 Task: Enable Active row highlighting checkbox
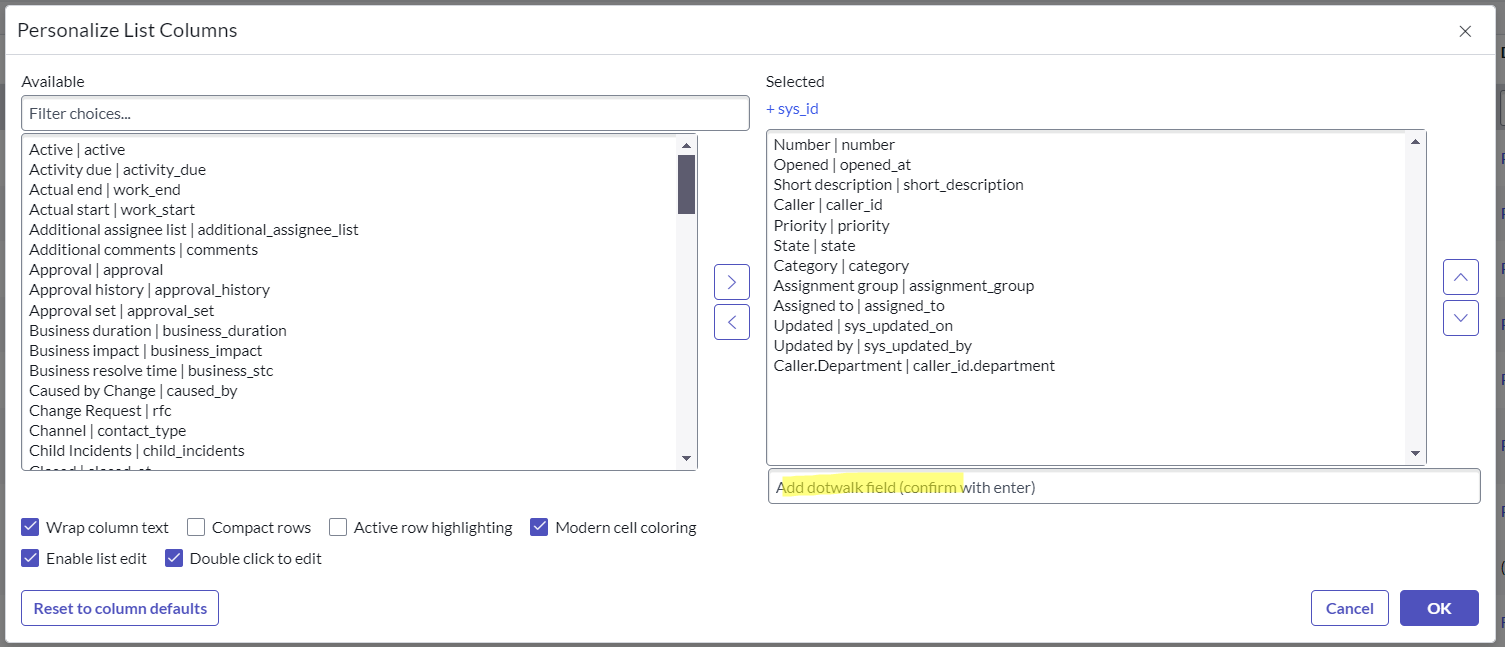pos(339,527)
